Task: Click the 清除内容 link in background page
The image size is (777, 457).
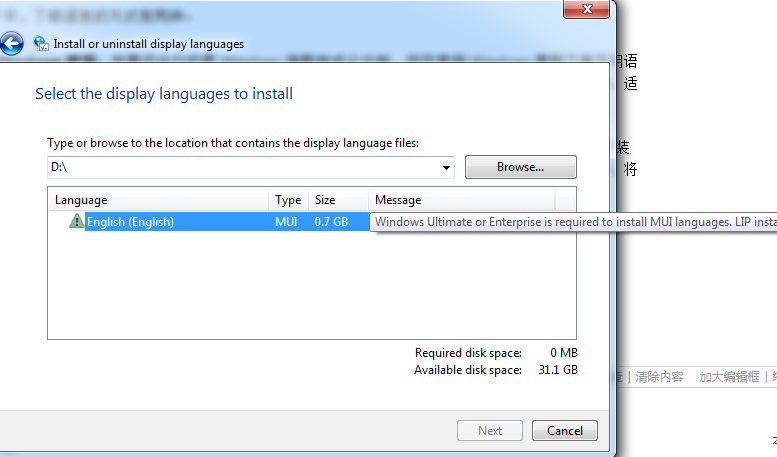Action: (660, 377)
